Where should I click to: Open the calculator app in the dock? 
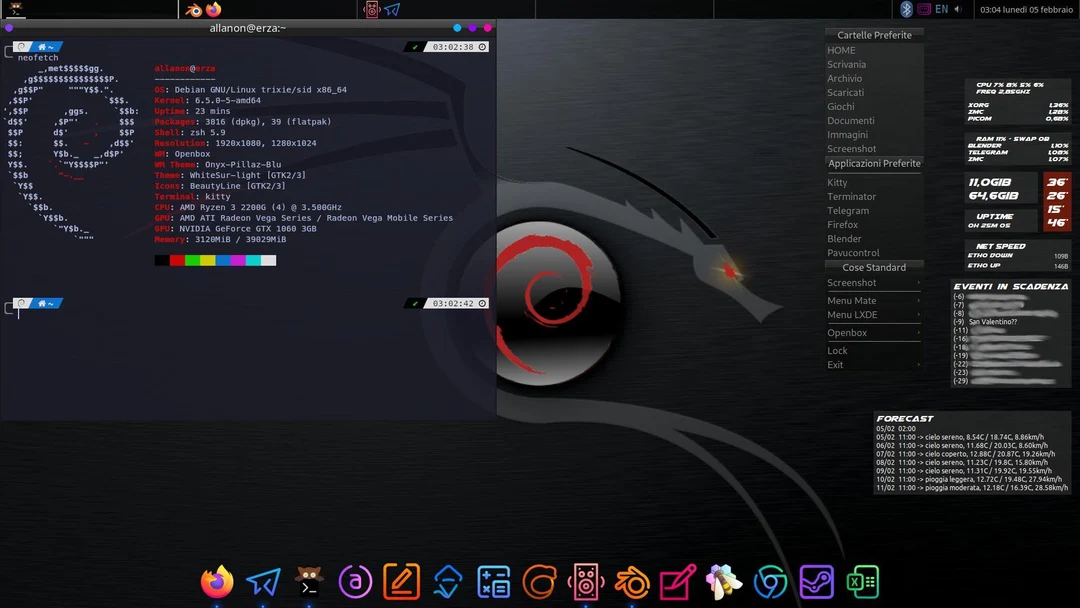click(x=493, y=580)
